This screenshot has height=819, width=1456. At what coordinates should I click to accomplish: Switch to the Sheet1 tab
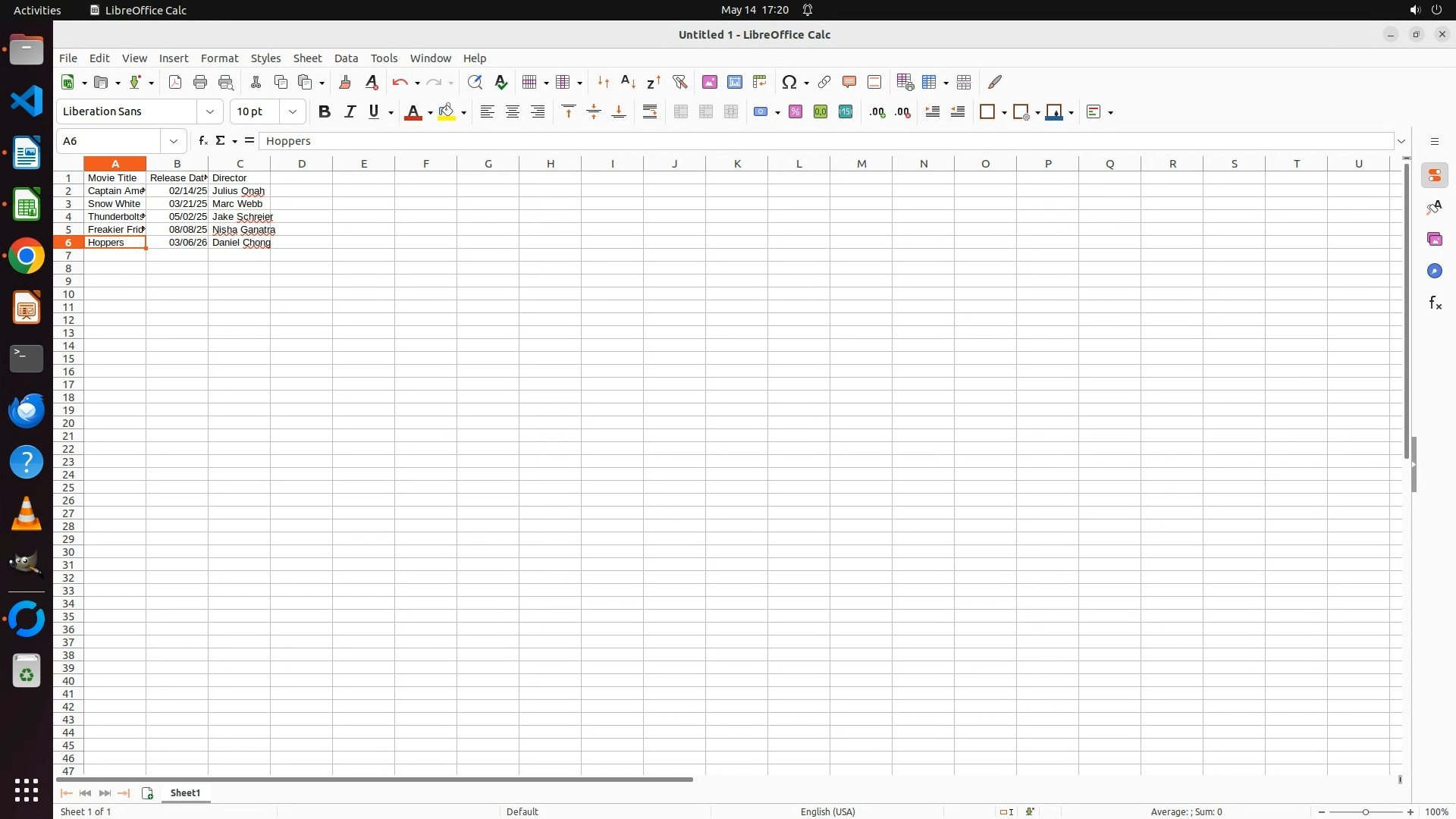pos(185,793)
